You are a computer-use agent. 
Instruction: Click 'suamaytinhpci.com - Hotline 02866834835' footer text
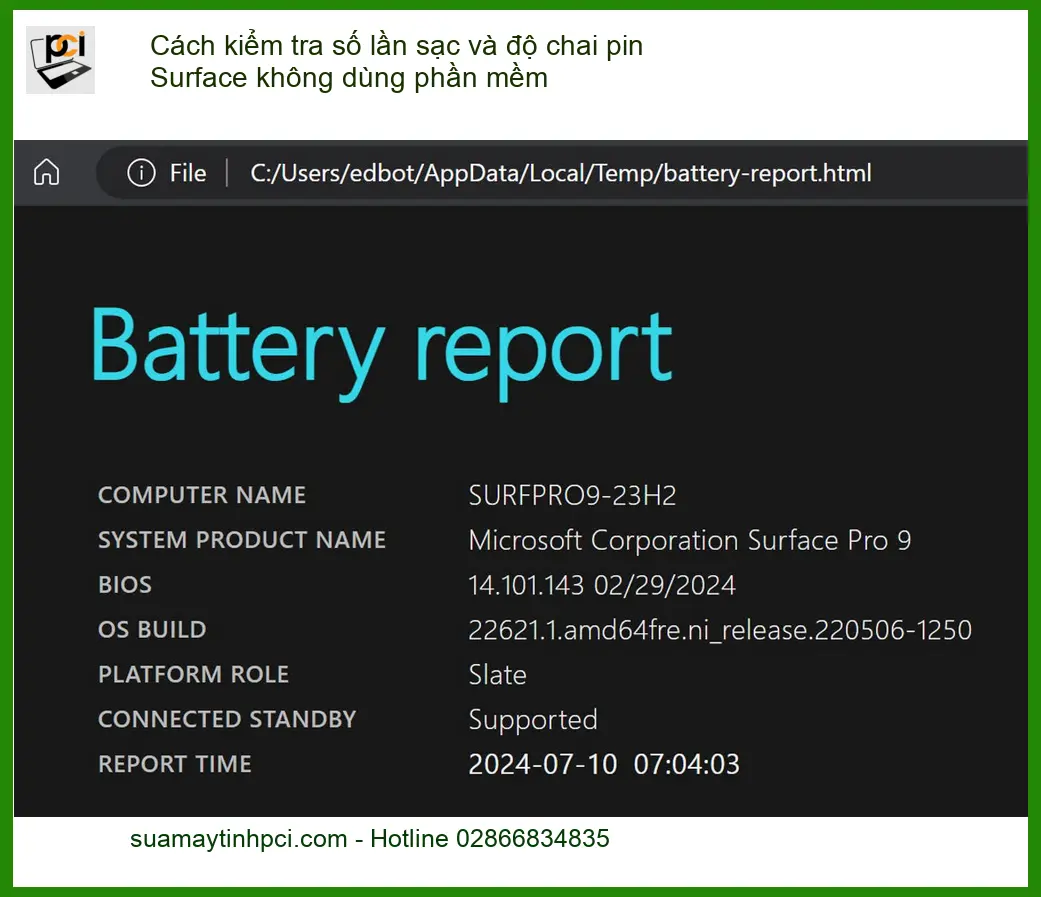click(370, 839)
